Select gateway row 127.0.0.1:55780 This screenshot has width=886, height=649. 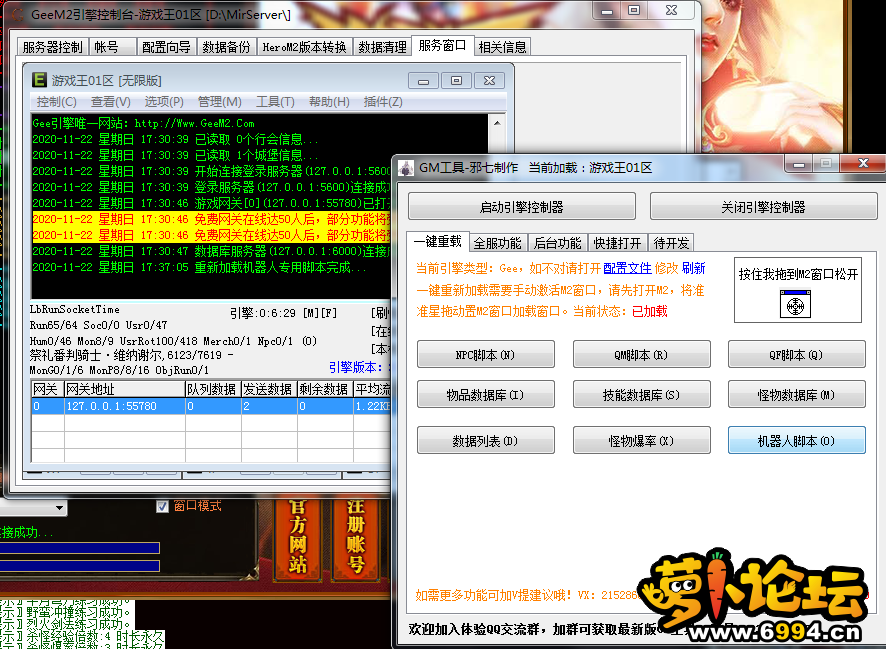(x=210, y=406)
